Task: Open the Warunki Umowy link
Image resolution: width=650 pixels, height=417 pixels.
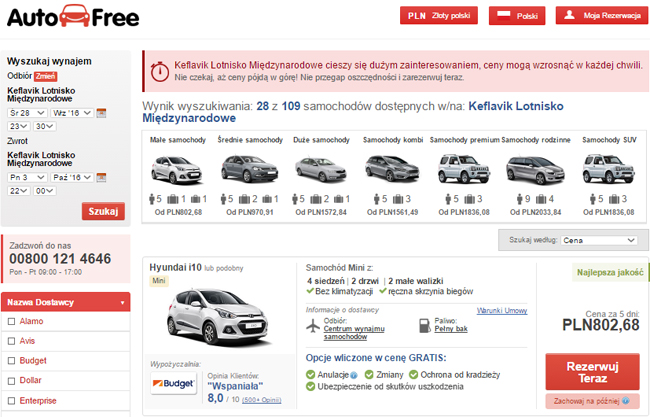Action: [x=502, y=310]
